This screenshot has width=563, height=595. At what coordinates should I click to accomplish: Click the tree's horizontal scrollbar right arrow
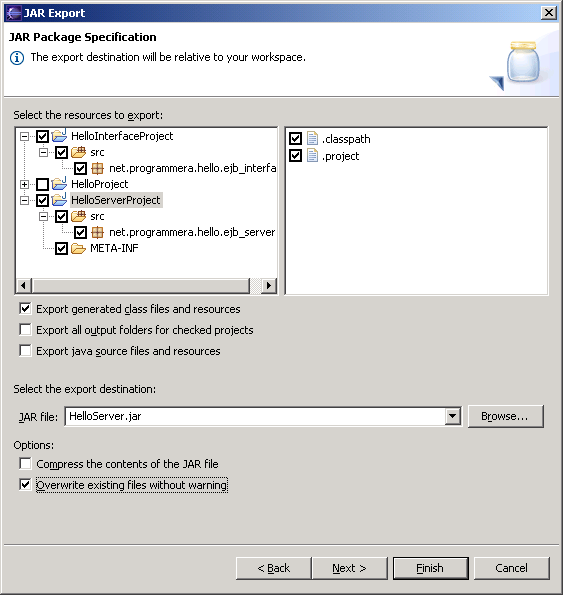(269, 285)
